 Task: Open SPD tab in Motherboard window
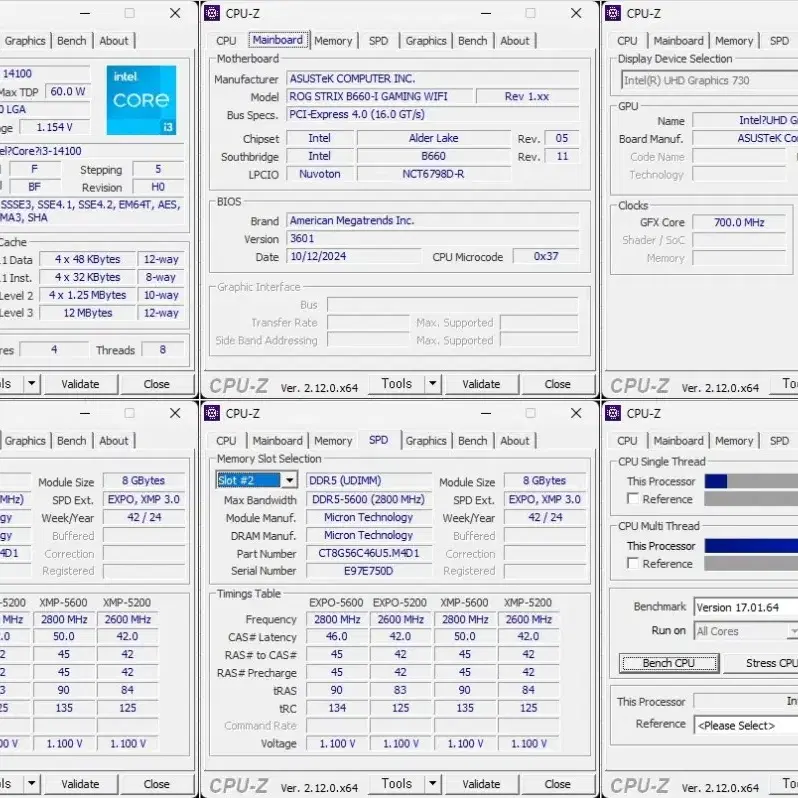[378, 41]
